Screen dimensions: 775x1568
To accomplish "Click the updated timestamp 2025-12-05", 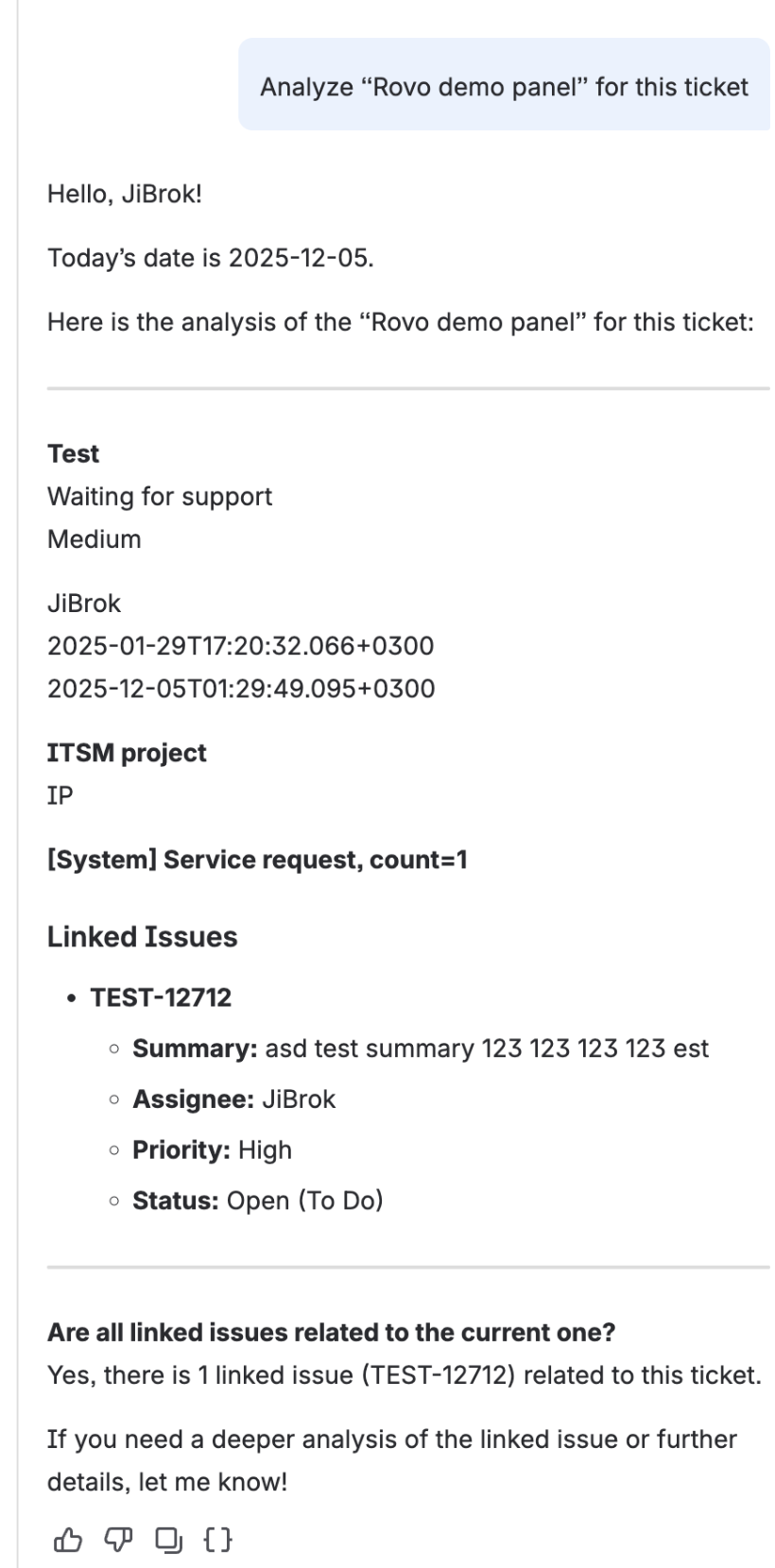I will 241,688.
